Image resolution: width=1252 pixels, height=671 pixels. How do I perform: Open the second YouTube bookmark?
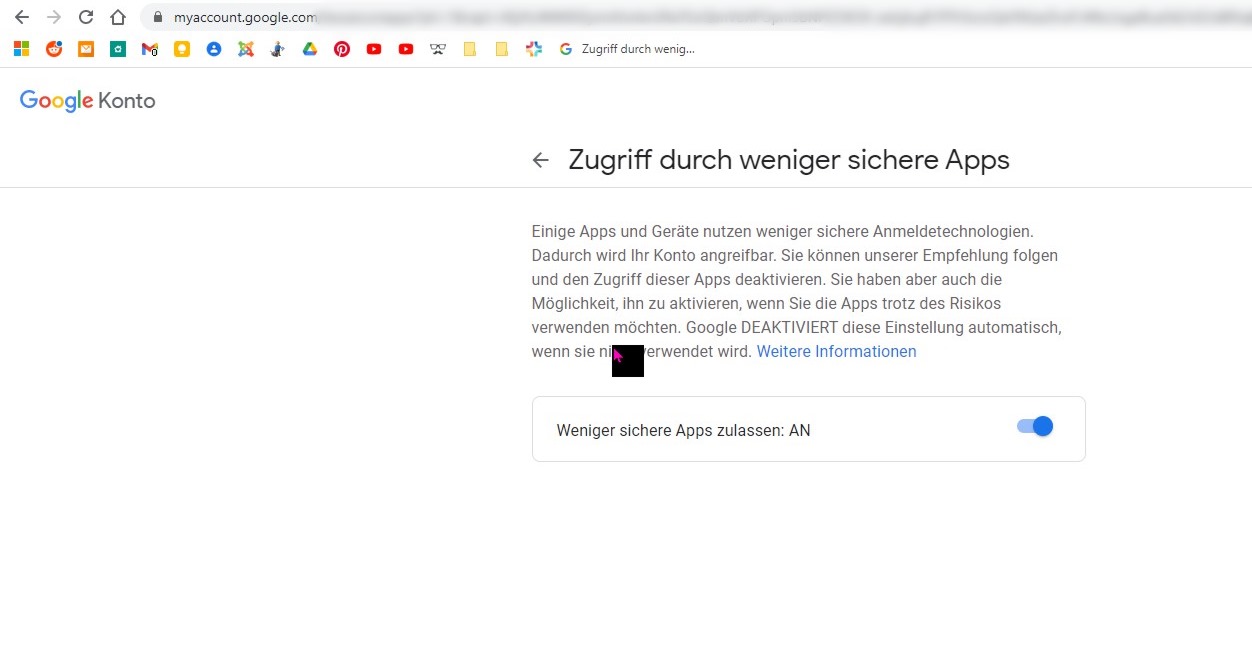tap(406, 49)
